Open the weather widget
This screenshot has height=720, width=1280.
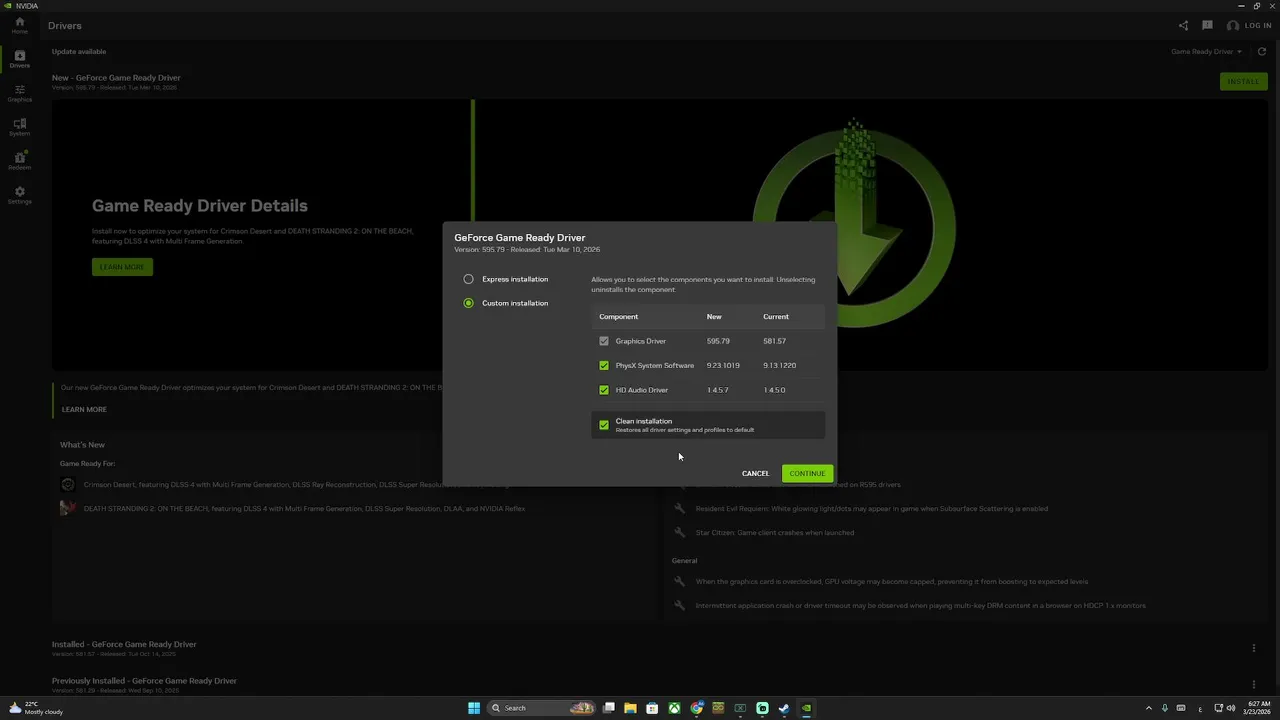pyautogui.click(x=36, y=708)
